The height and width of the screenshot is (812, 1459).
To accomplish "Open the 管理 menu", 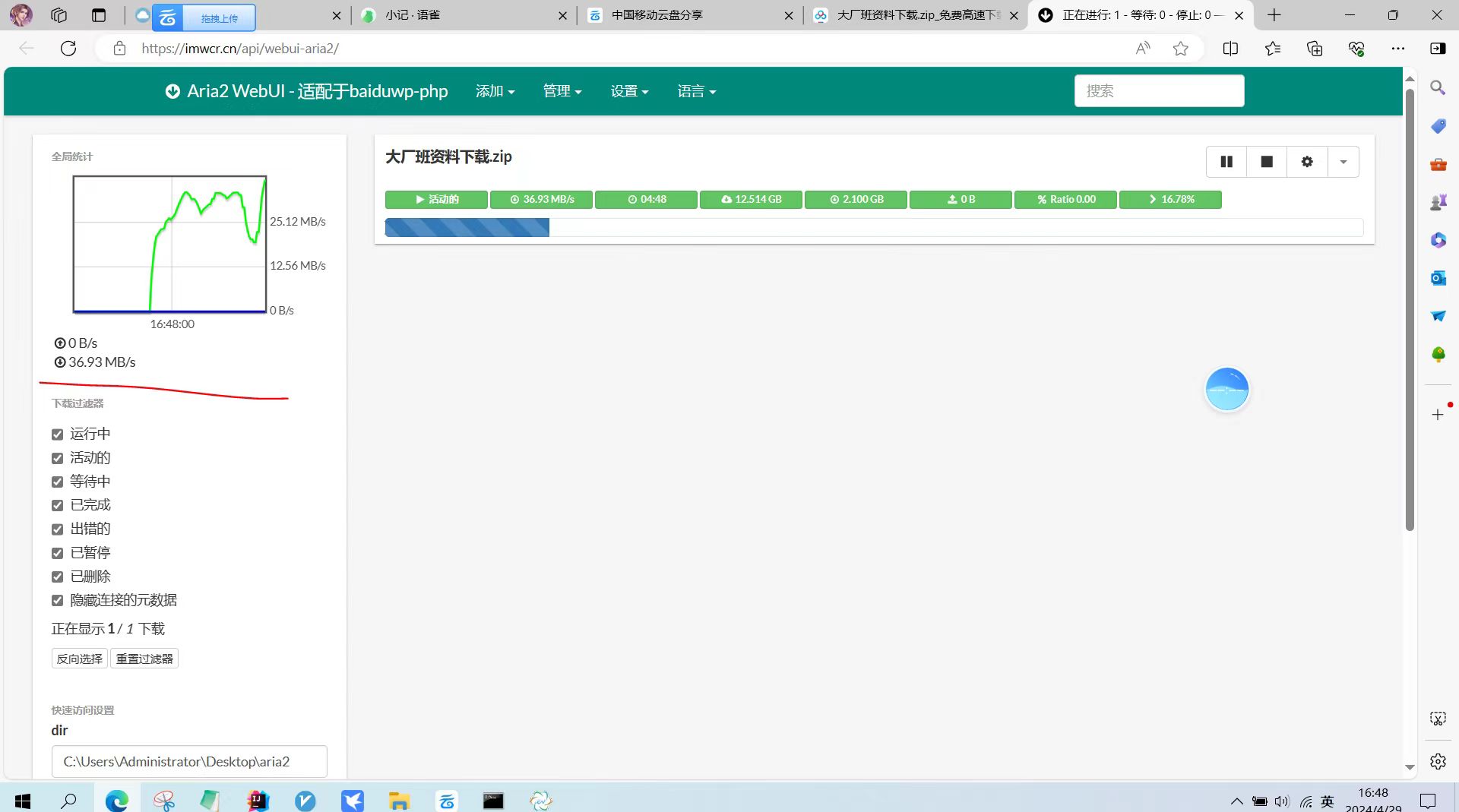I will point(562,91).
